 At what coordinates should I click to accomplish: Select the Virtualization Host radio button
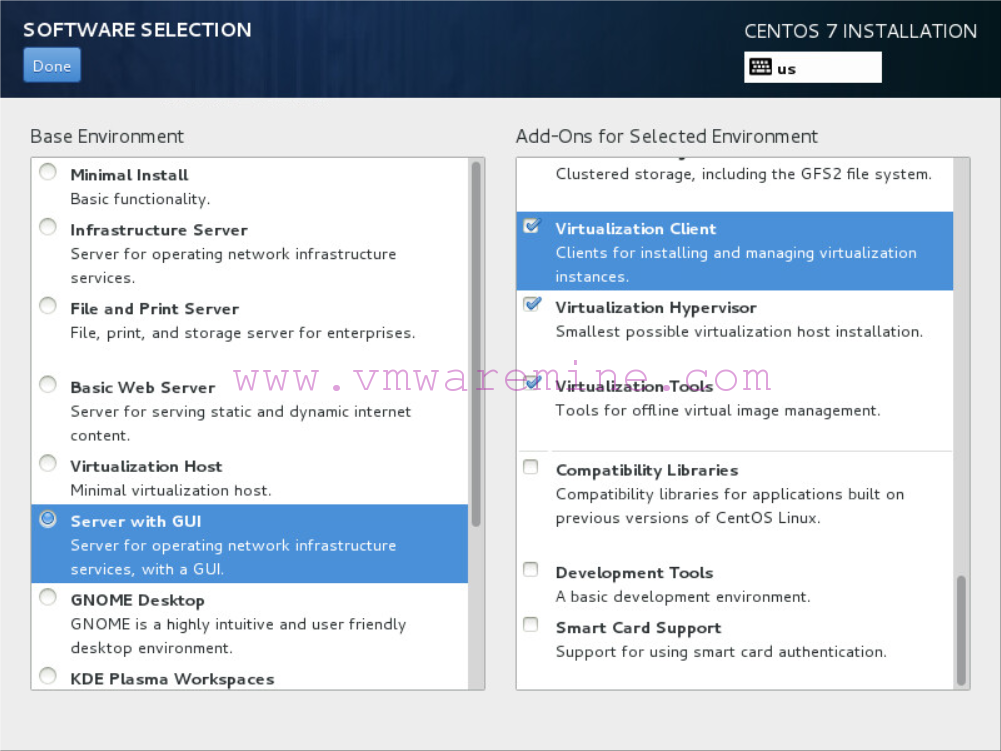[x=48, y=464]
